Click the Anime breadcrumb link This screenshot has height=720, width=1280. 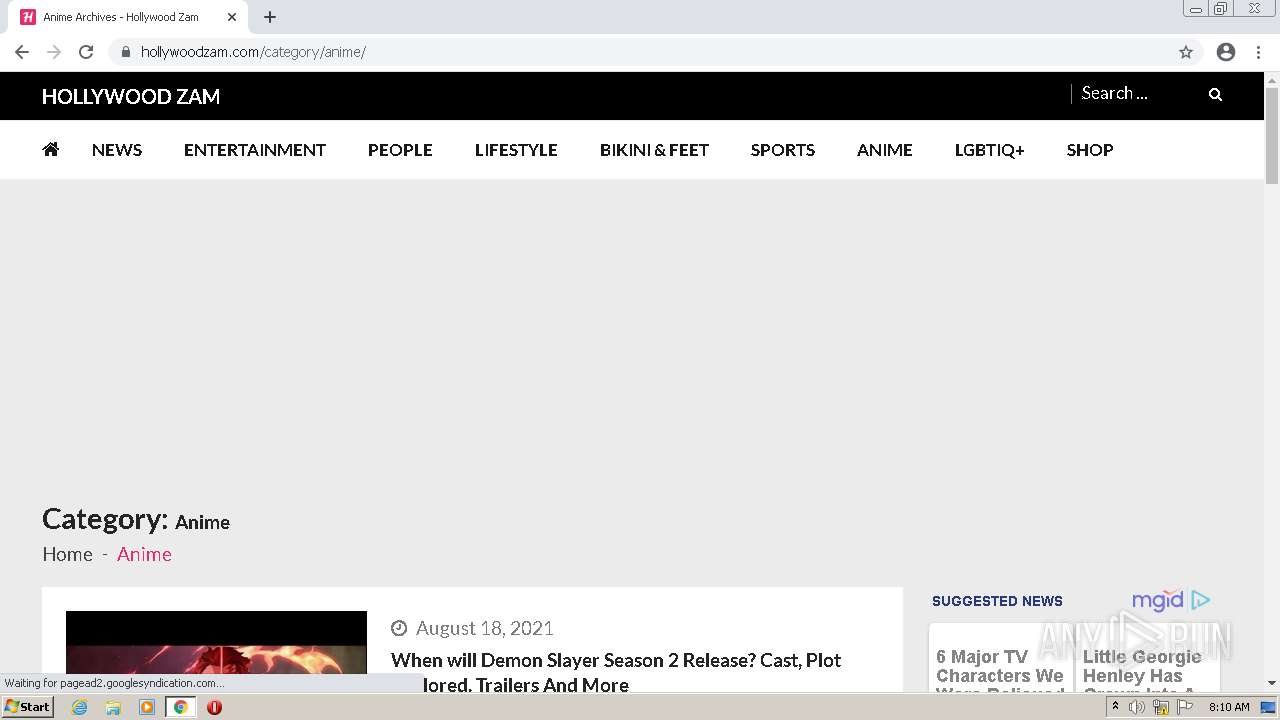[x=144, y=554]
